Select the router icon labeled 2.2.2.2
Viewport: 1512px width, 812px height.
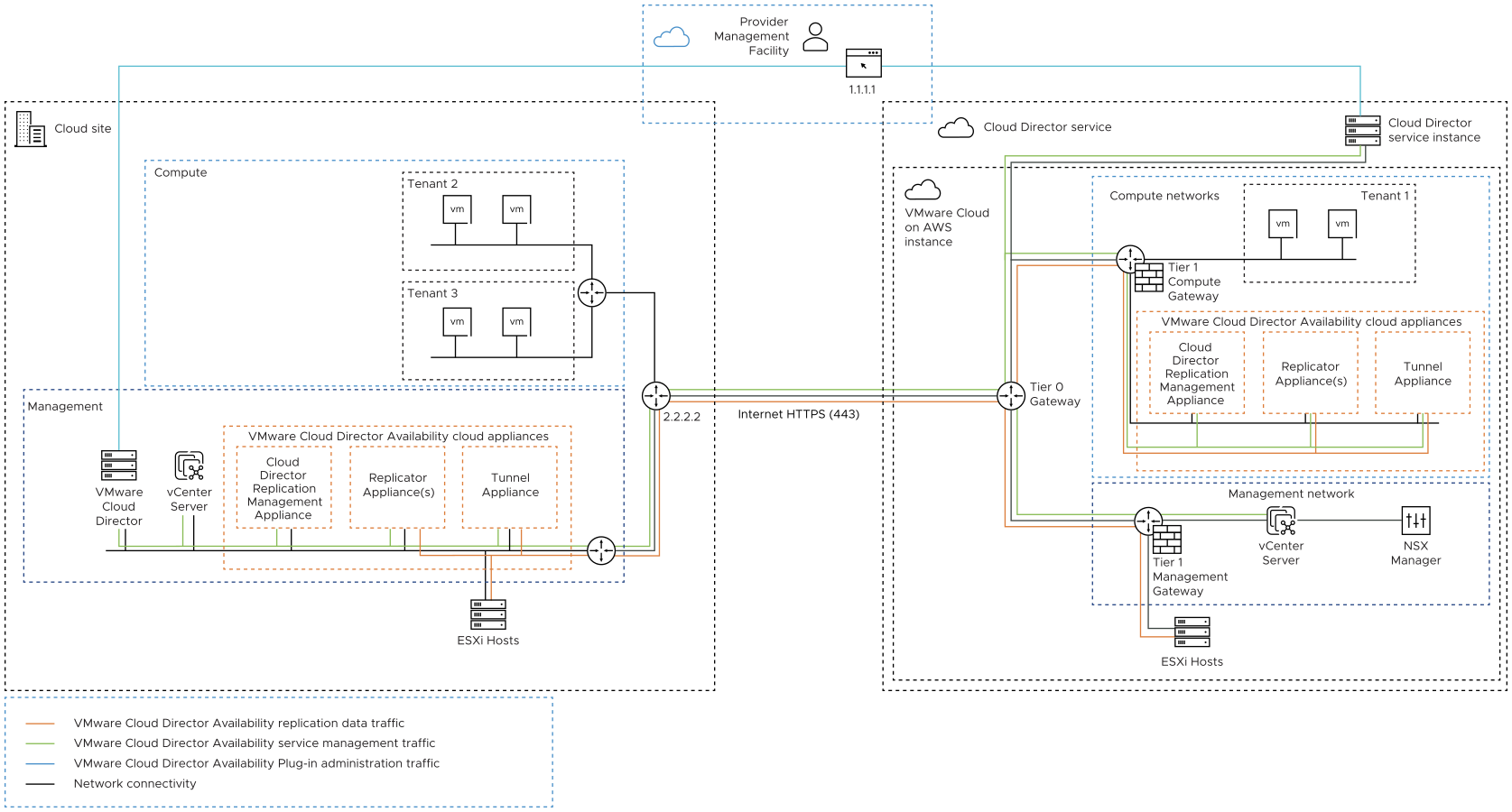[656, 395]
